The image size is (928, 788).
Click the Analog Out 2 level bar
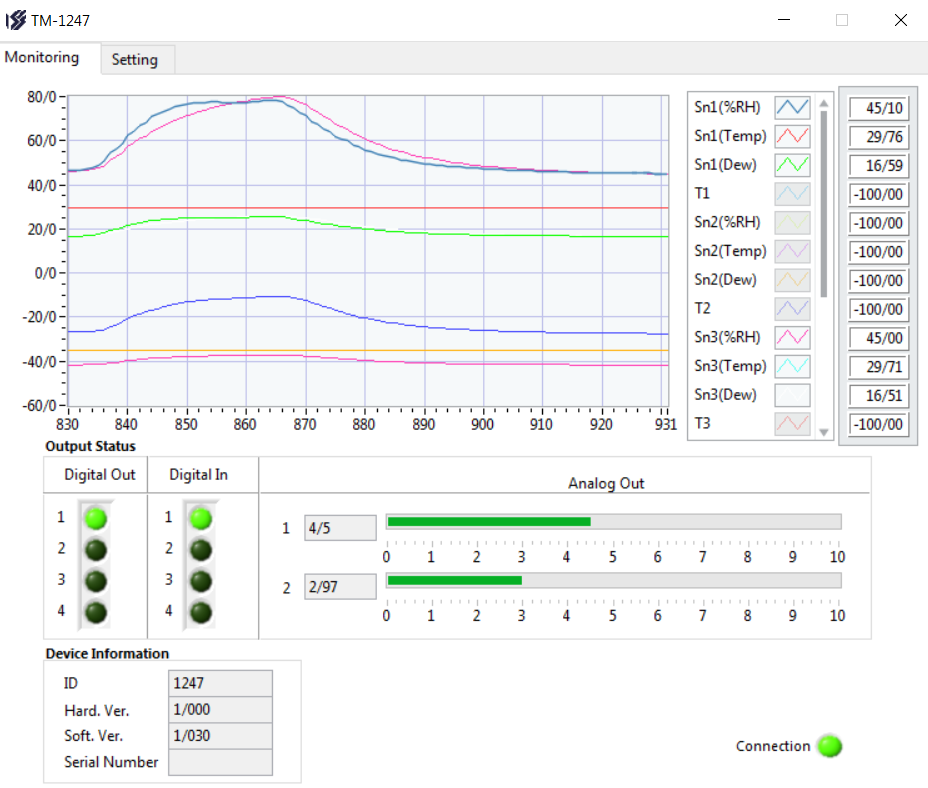point(613,580)
